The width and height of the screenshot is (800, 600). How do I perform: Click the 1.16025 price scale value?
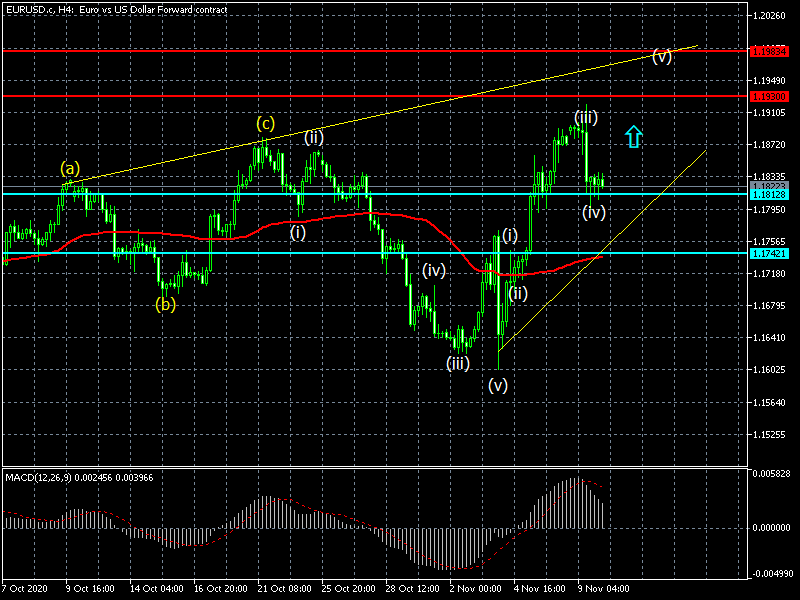click(x=769, y=369)
